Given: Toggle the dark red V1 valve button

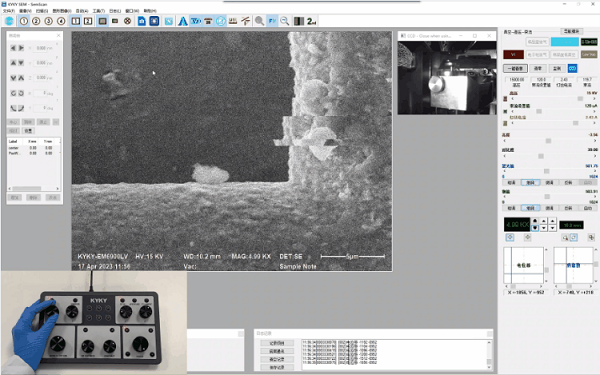Looking at the screenshot, I should click(x=514, y=54).
